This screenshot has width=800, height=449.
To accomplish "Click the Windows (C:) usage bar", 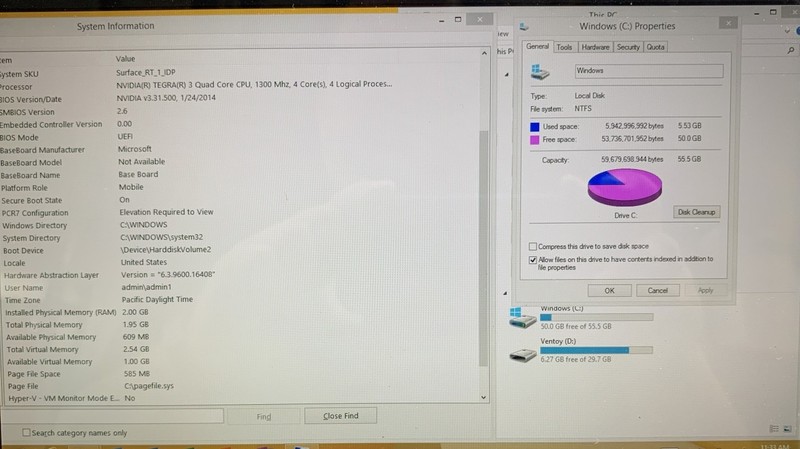I will click(x=596, y=317).
